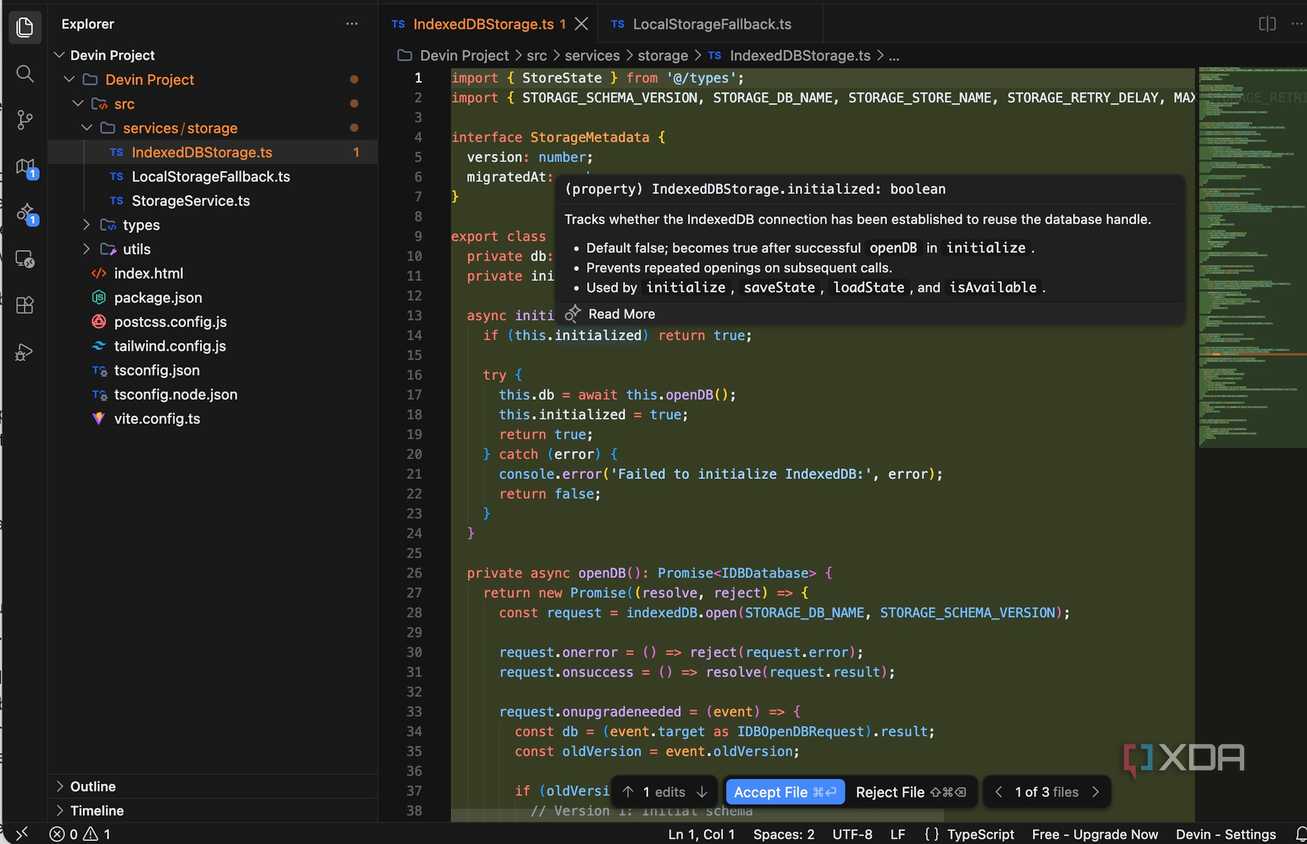Open the Run and Debug view
The height and width of the screenshot is (844, 1307).
click(25, 352)
